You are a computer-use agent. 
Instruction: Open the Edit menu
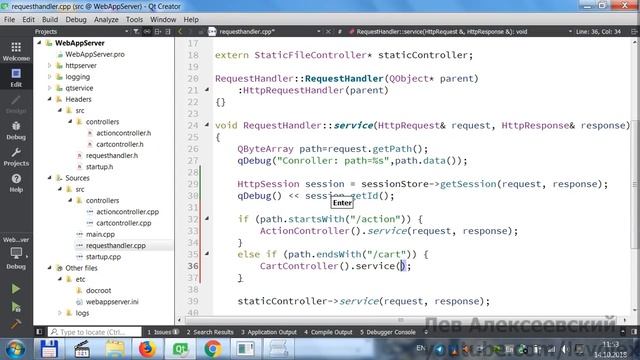coord(28,19)
